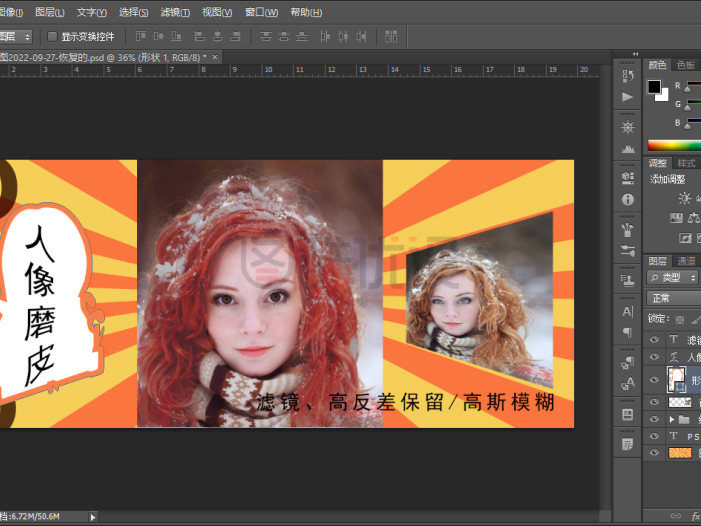This screenshot has width=701, height=526.
Task: Open the 帮助(H) menu
Action: [306, 13]
